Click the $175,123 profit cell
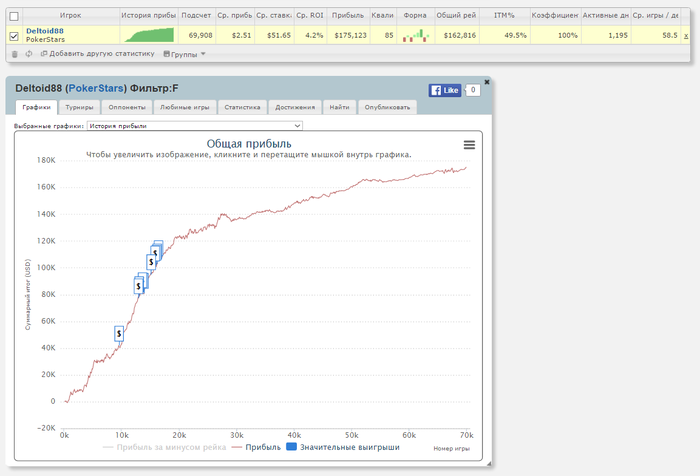Screen dimensions: 700x476 tap(350, 35)
